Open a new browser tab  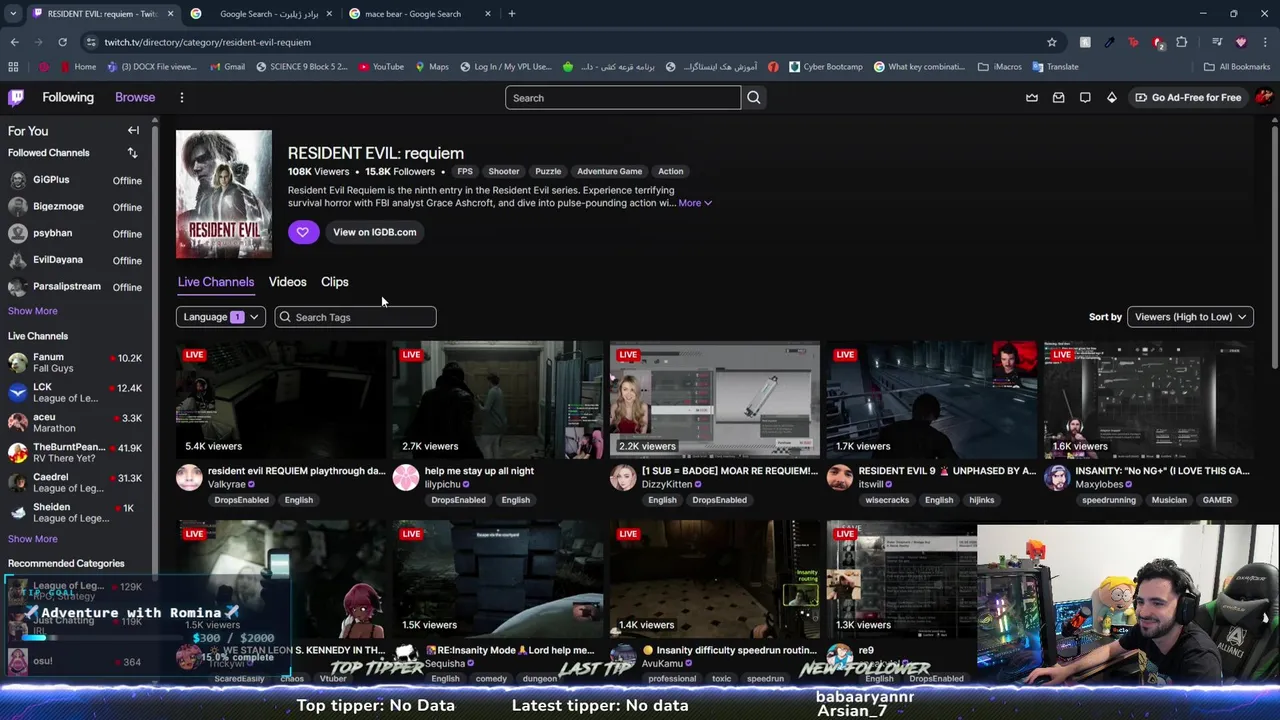(x=511, y=14)
